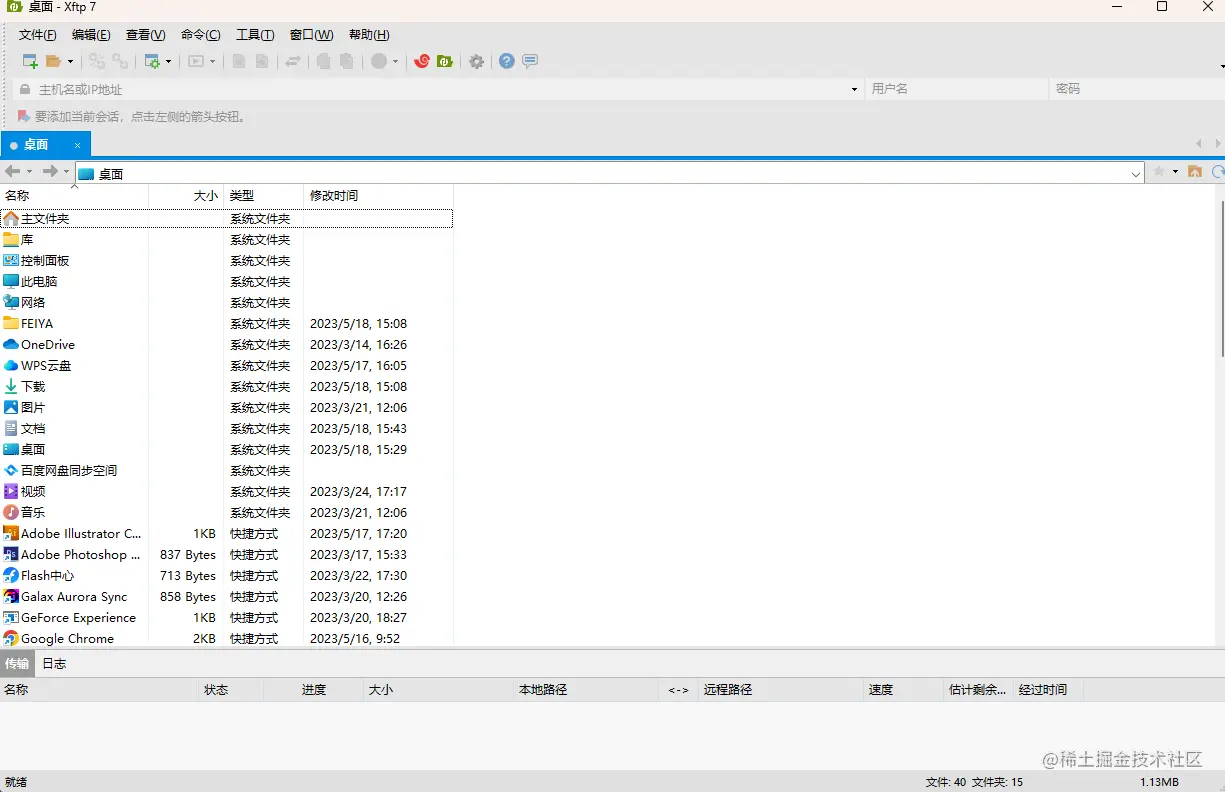1225x792 pixels.
Task: Sort by the 修改时间 column header
Action: tap(378, 195)
